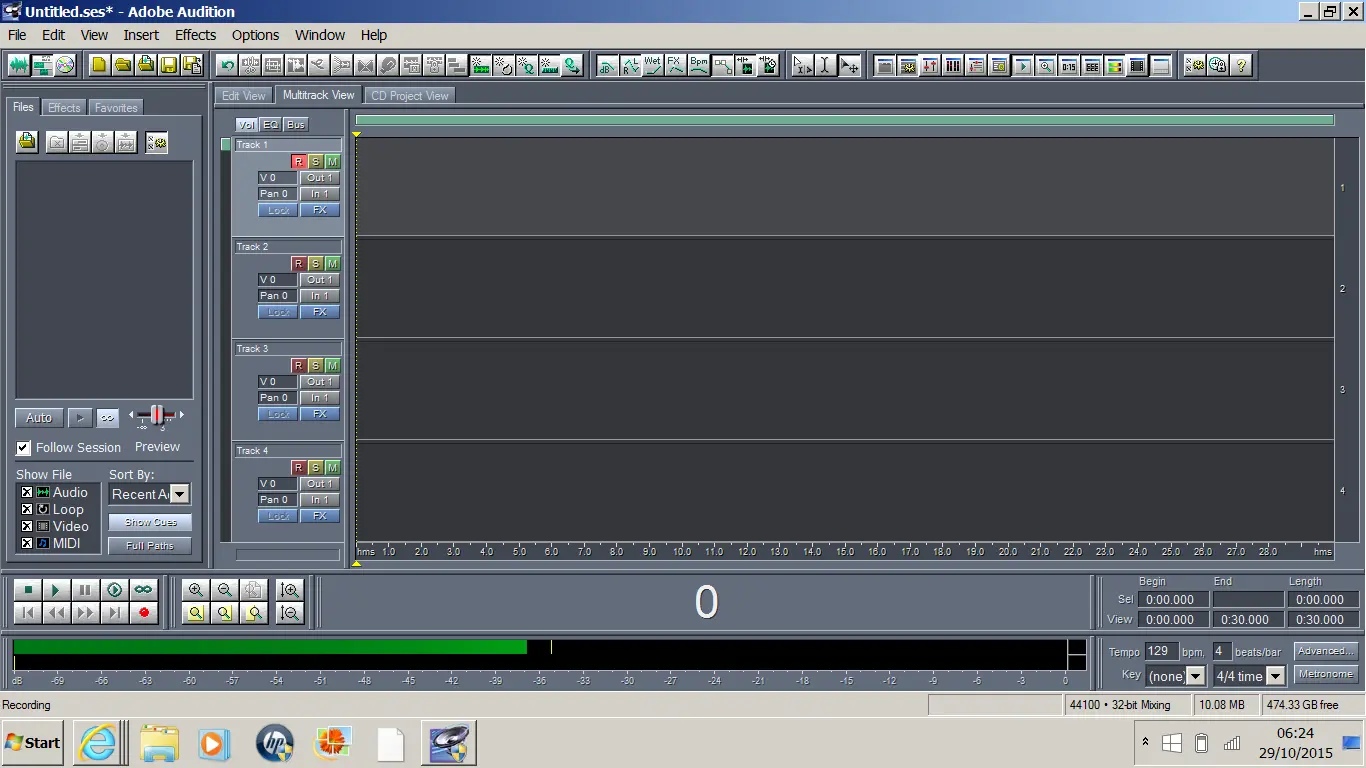Select the time selection I-beam tool

tap(825, 66)
